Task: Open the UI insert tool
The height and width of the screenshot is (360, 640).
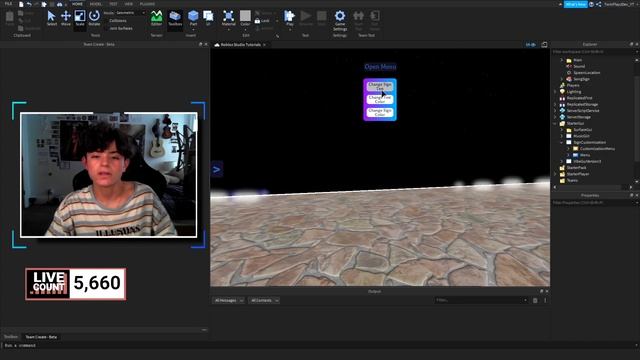Action: 208,18
